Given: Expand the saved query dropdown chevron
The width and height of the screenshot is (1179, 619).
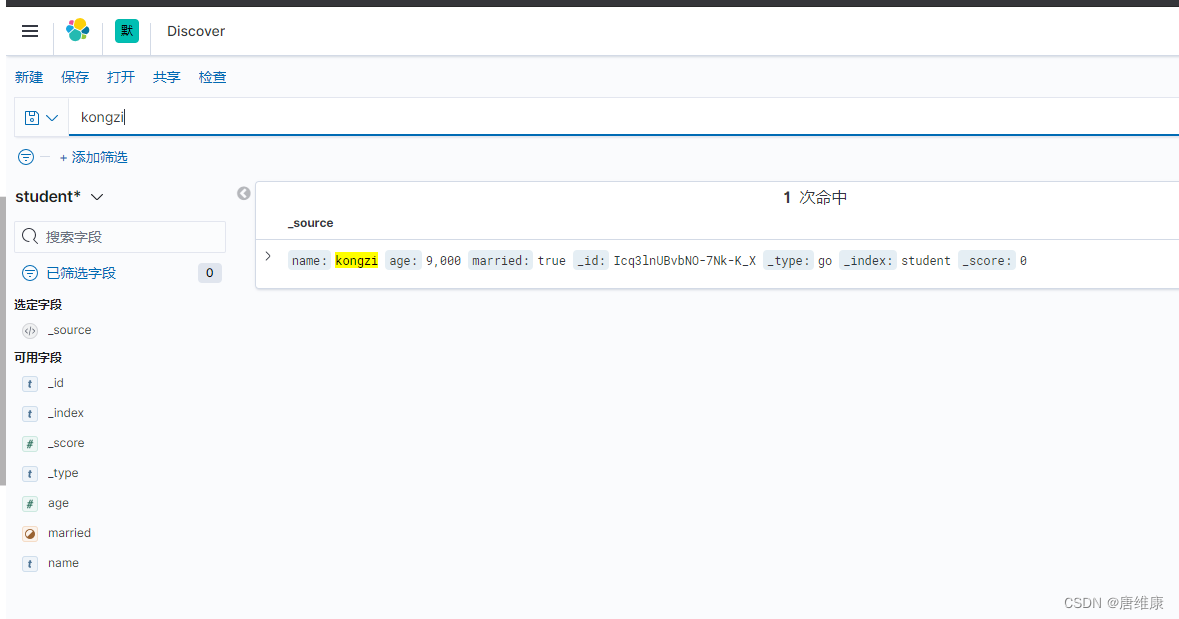Looking at the screenshot, I should [x=52, y=117].
